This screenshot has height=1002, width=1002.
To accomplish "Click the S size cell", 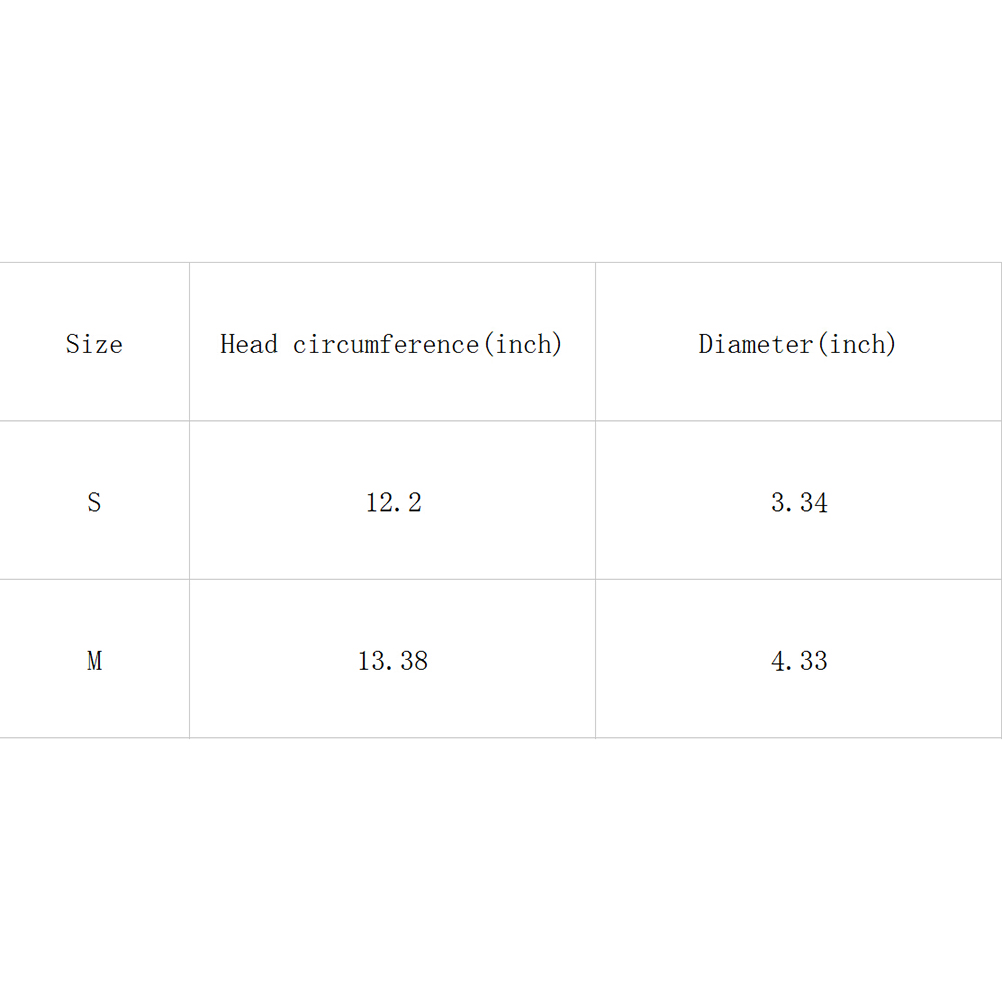I will [x=94, y=502].
